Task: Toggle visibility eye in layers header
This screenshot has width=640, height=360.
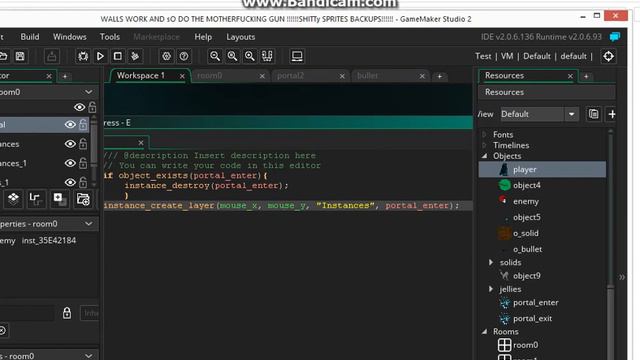Action: 79,107
